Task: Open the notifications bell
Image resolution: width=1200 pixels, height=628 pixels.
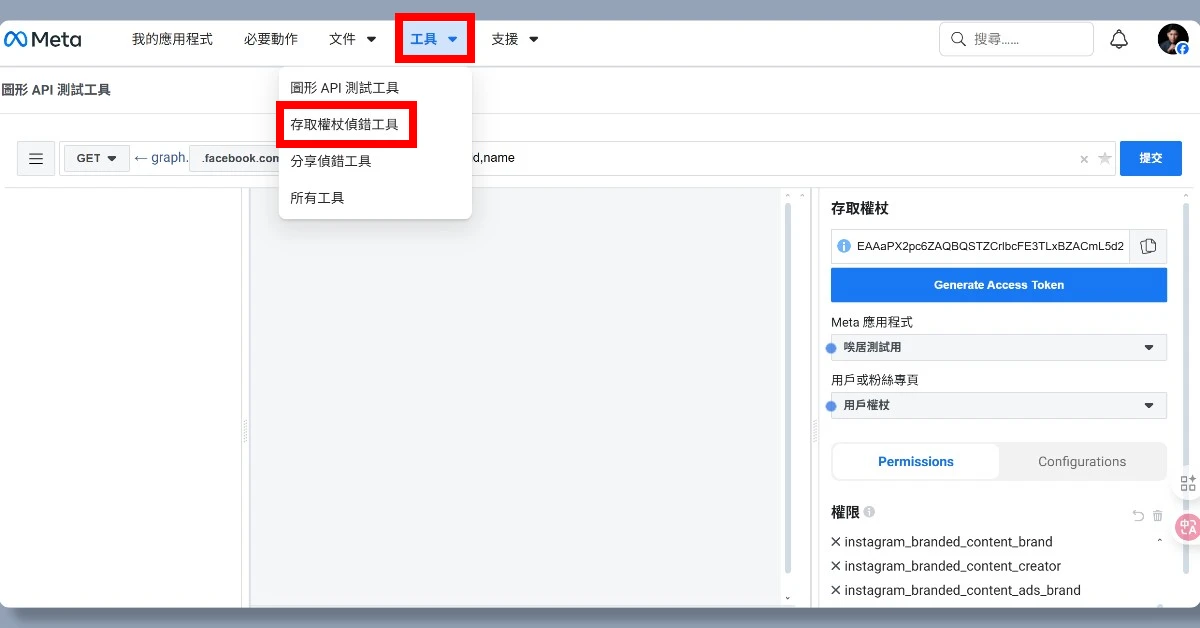Action: pyautogui.click(x=1120, y=39)
